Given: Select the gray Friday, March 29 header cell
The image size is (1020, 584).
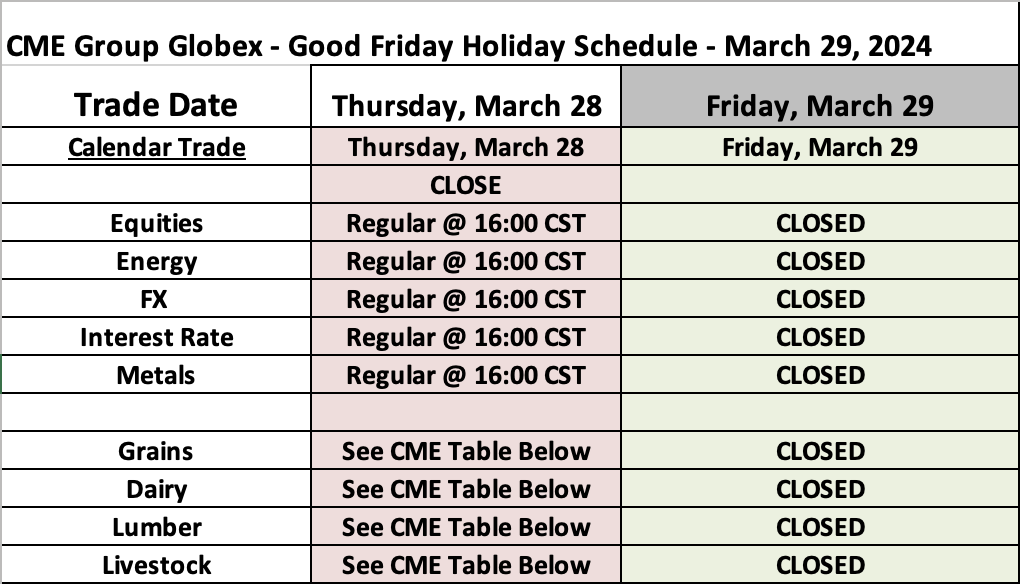Looking at the screenshot, I should click(819, 105).
